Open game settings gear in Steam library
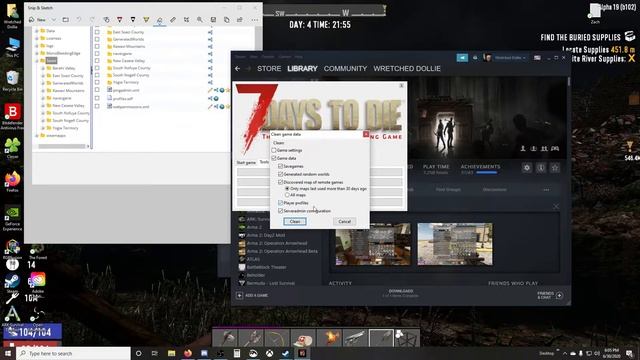This screenshot has height=360, width=640. (x=527, y=168)
